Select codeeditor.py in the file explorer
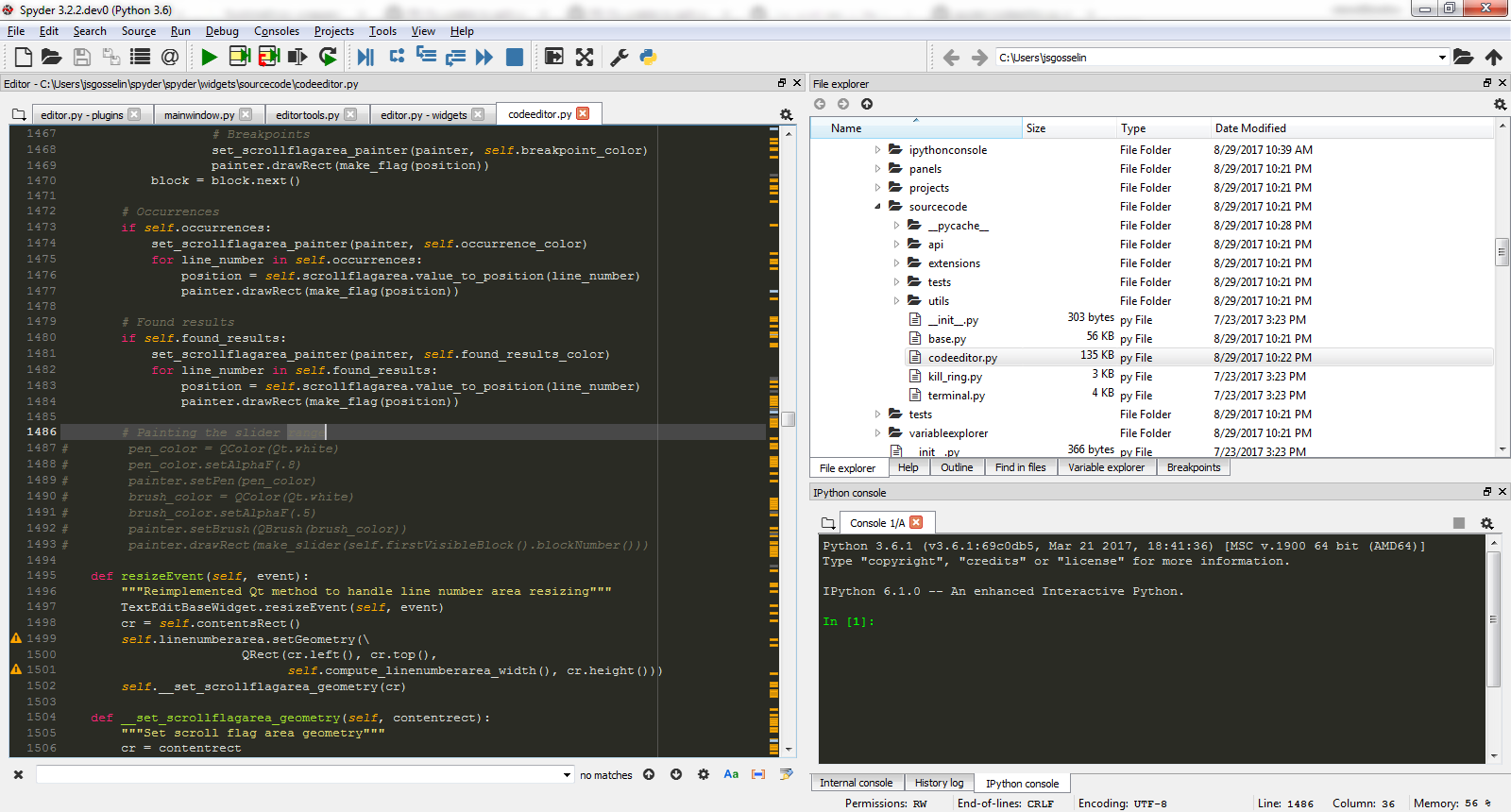Image resolution: width=1511 pixels, height=812 pixels. point(961,358)
